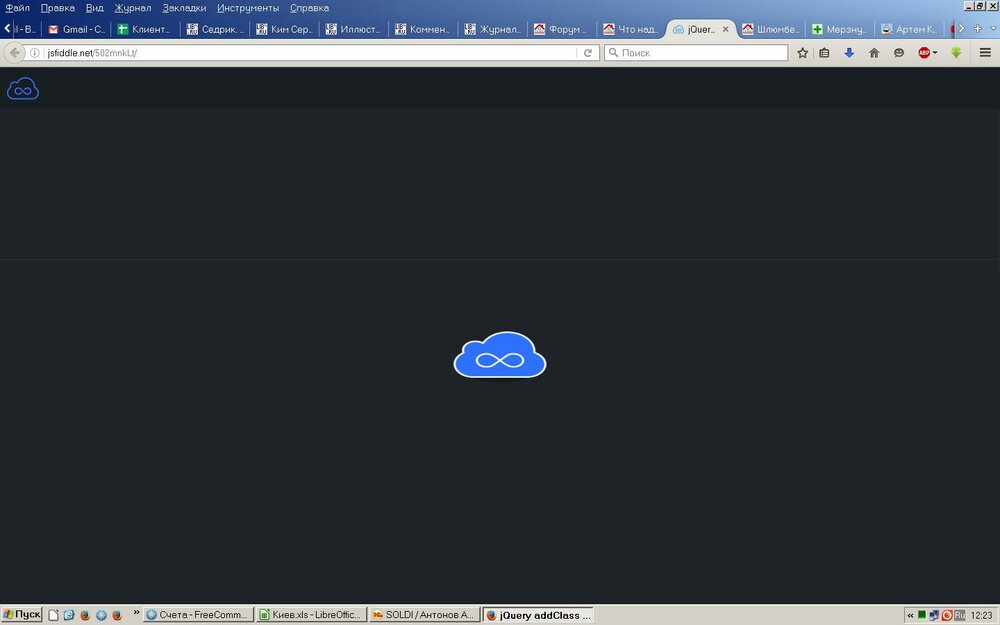
Task: Launch last Firefox quick launch icon
Action: (117, 615)
